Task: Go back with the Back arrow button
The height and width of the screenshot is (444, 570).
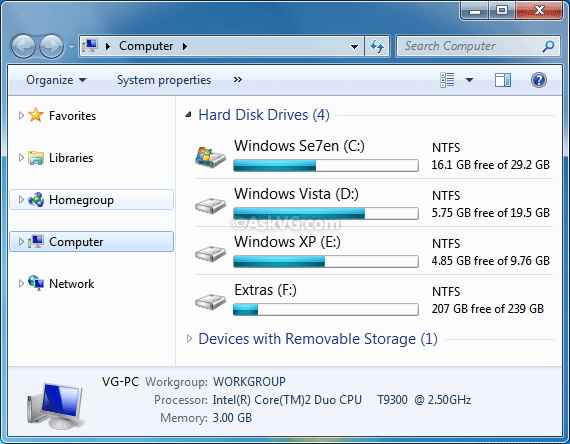Action: [23, 47]
